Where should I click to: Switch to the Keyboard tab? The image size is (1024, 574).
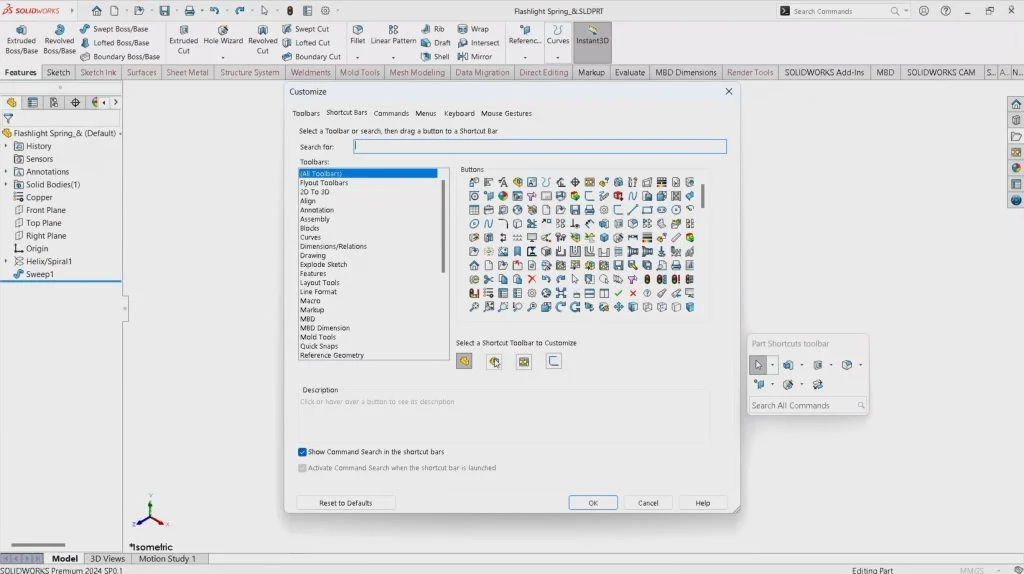[459, 113]
